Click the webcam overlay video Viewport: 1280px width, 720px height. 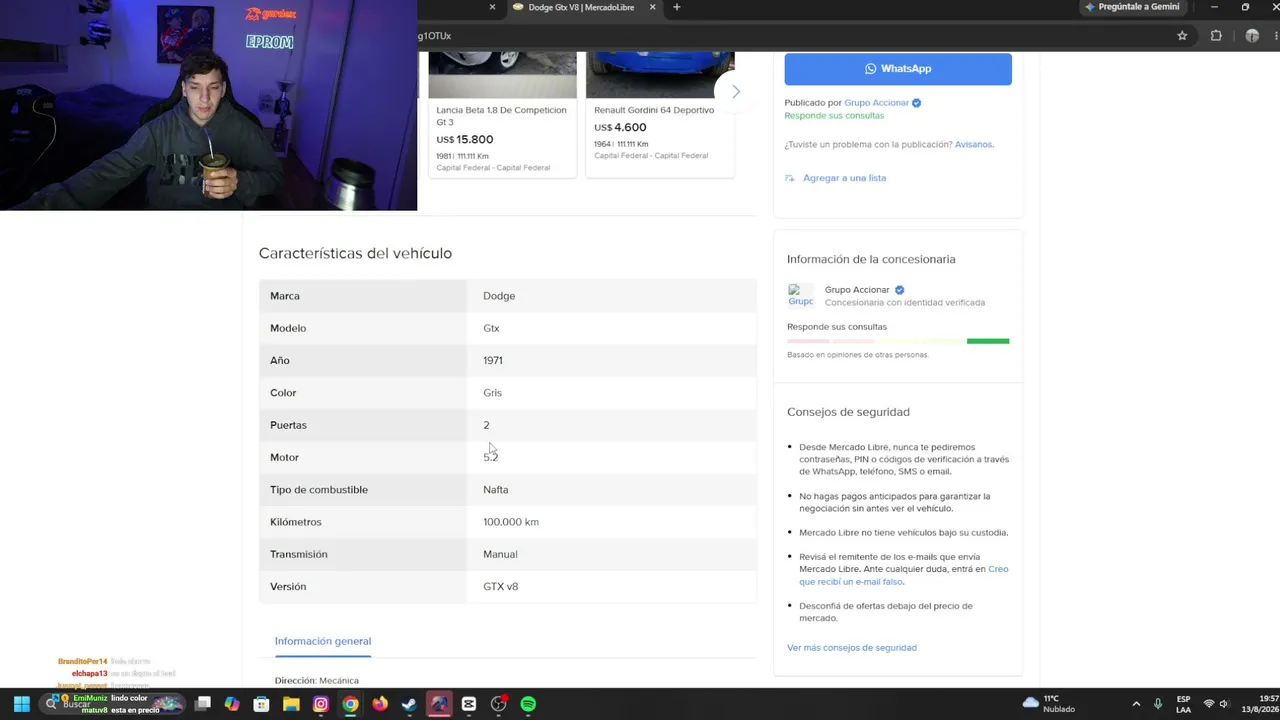coord(208,105)
